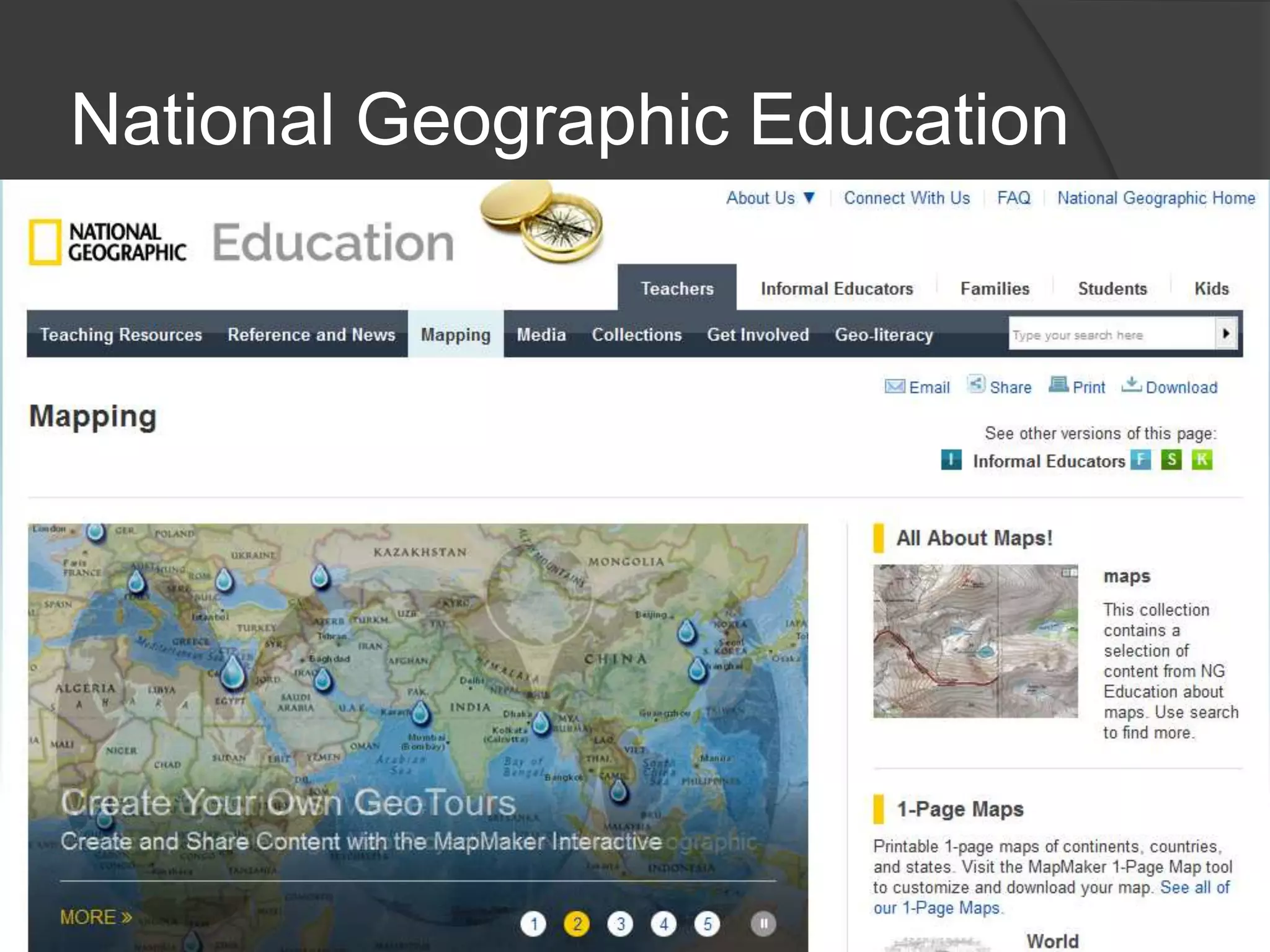Select the Mapping menu item

coord(456,334)
